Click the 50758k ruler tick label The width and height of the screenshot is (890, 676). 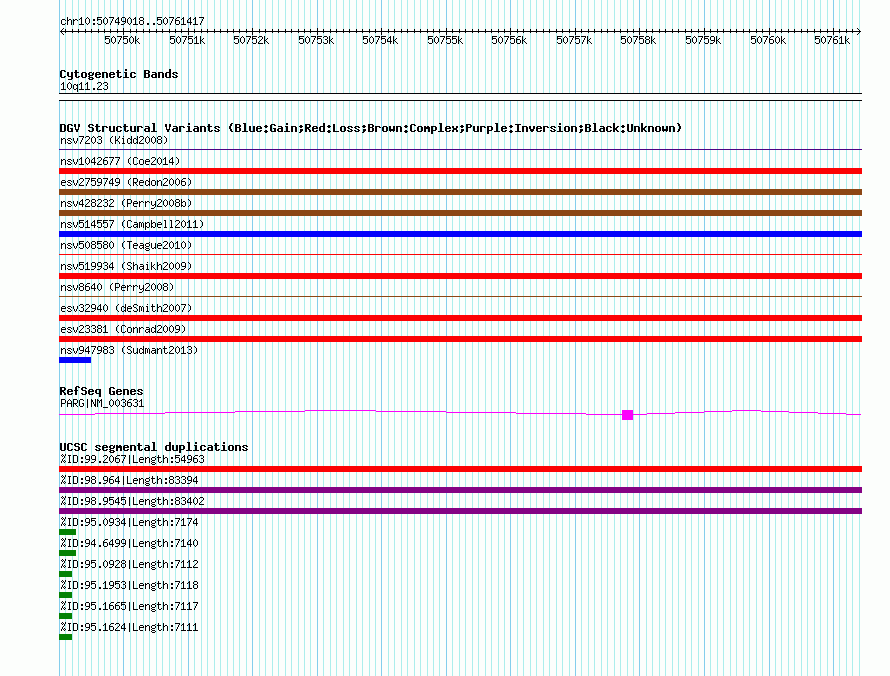click(x=638, y=40)
